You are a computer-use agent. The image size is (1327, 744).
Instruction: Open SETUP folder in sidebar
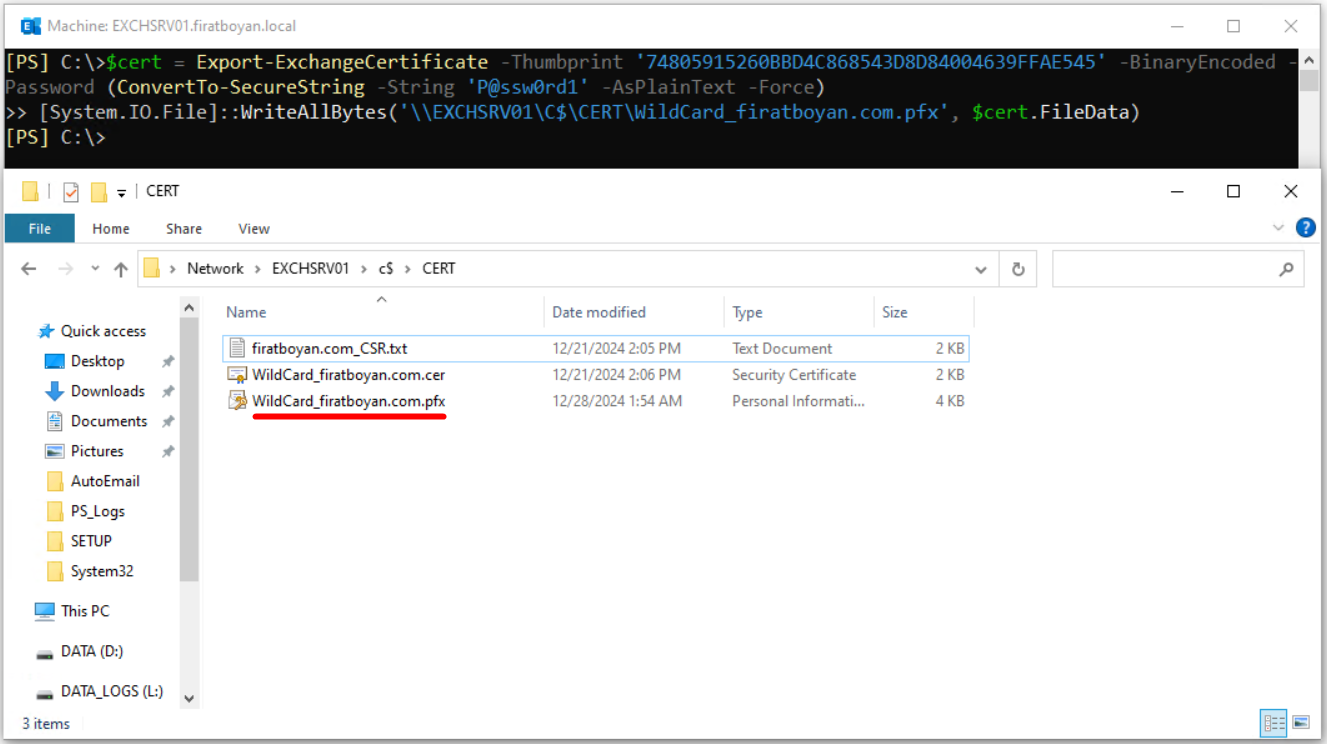[x=91, y=541]
